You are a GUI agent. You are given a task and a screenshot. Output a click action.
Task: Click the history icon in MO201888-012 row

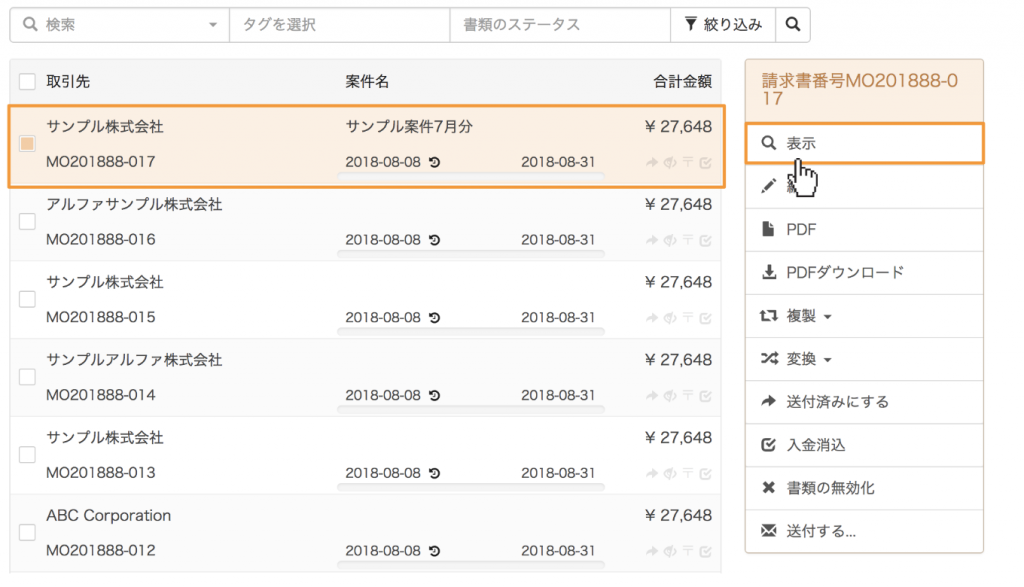coord(435,551)
